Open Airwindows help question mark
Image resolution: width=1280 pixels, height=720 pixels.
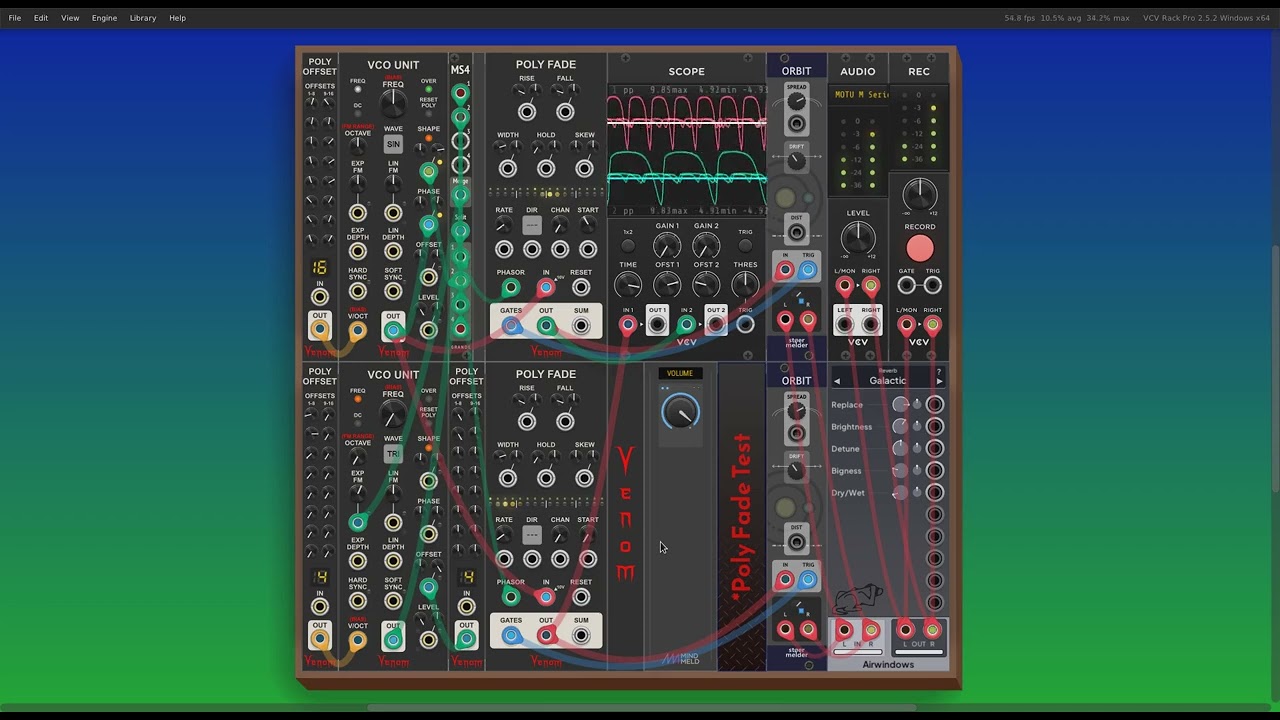point(938,371)
